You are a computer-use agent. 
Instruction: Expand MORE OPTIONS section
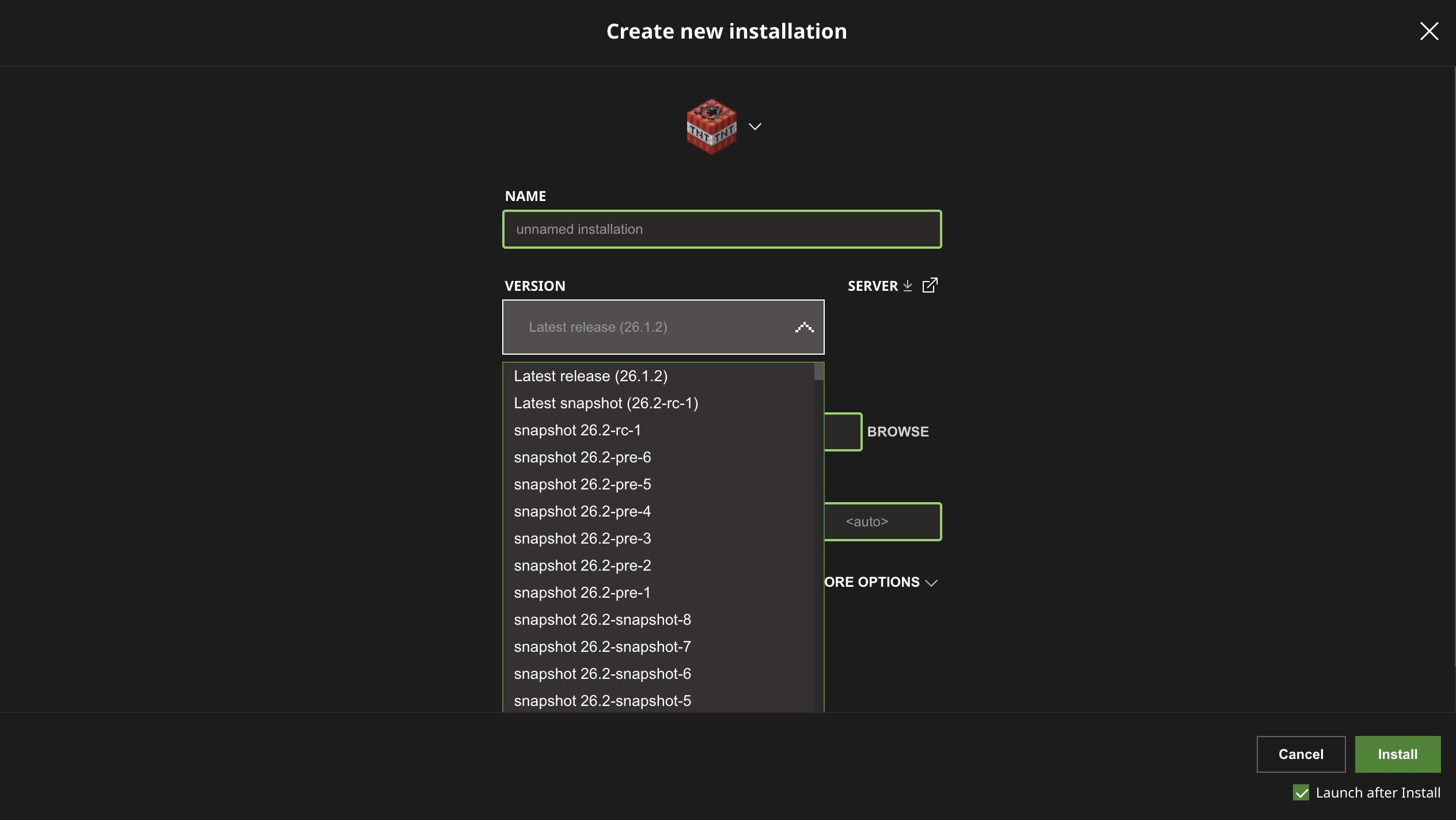[x=881, y=582]
